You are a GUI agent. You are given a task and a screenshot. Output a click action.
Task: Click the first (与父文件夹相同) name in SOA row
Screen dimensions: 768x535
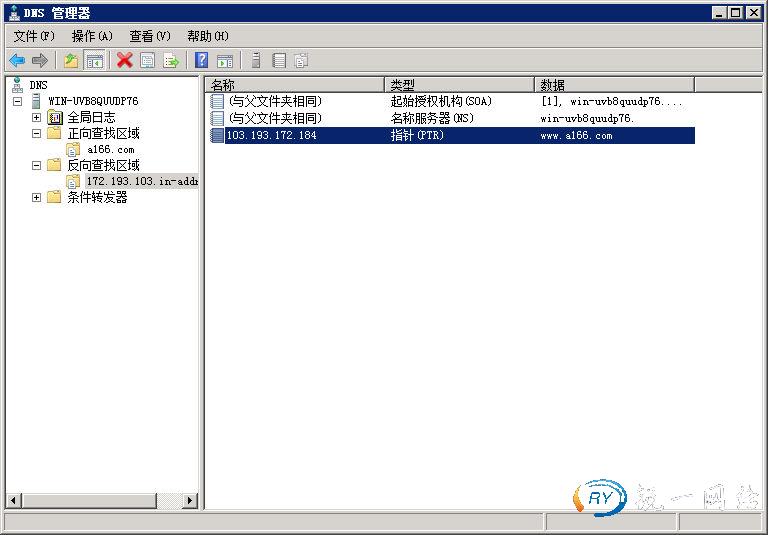pyautogui.click(x=275, y=101)
